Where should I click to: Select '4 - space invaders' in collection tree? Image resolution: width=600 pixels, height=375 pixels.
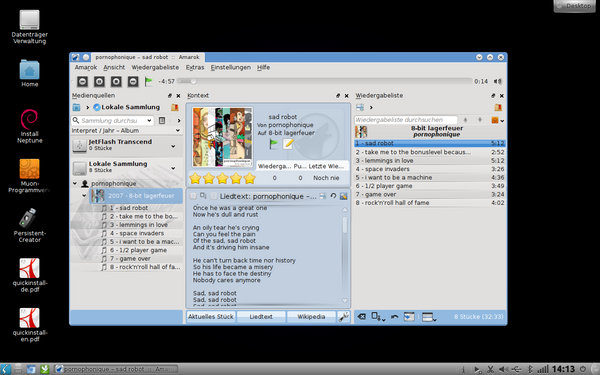pyautogui.click(x=137, y=233)
